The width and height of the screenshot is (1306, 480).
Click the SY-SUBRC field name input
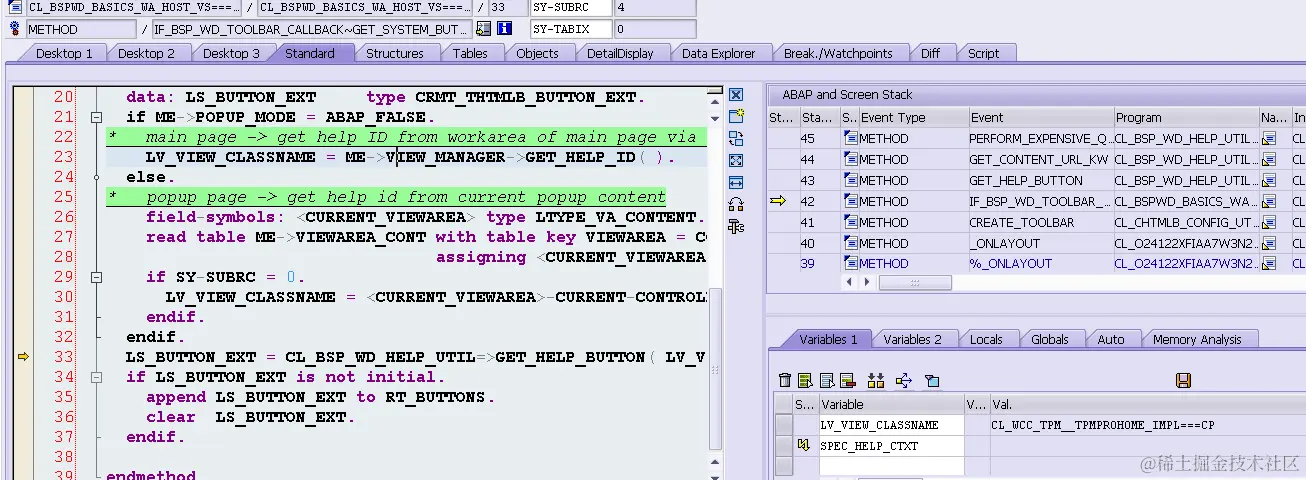click(571, 7)
